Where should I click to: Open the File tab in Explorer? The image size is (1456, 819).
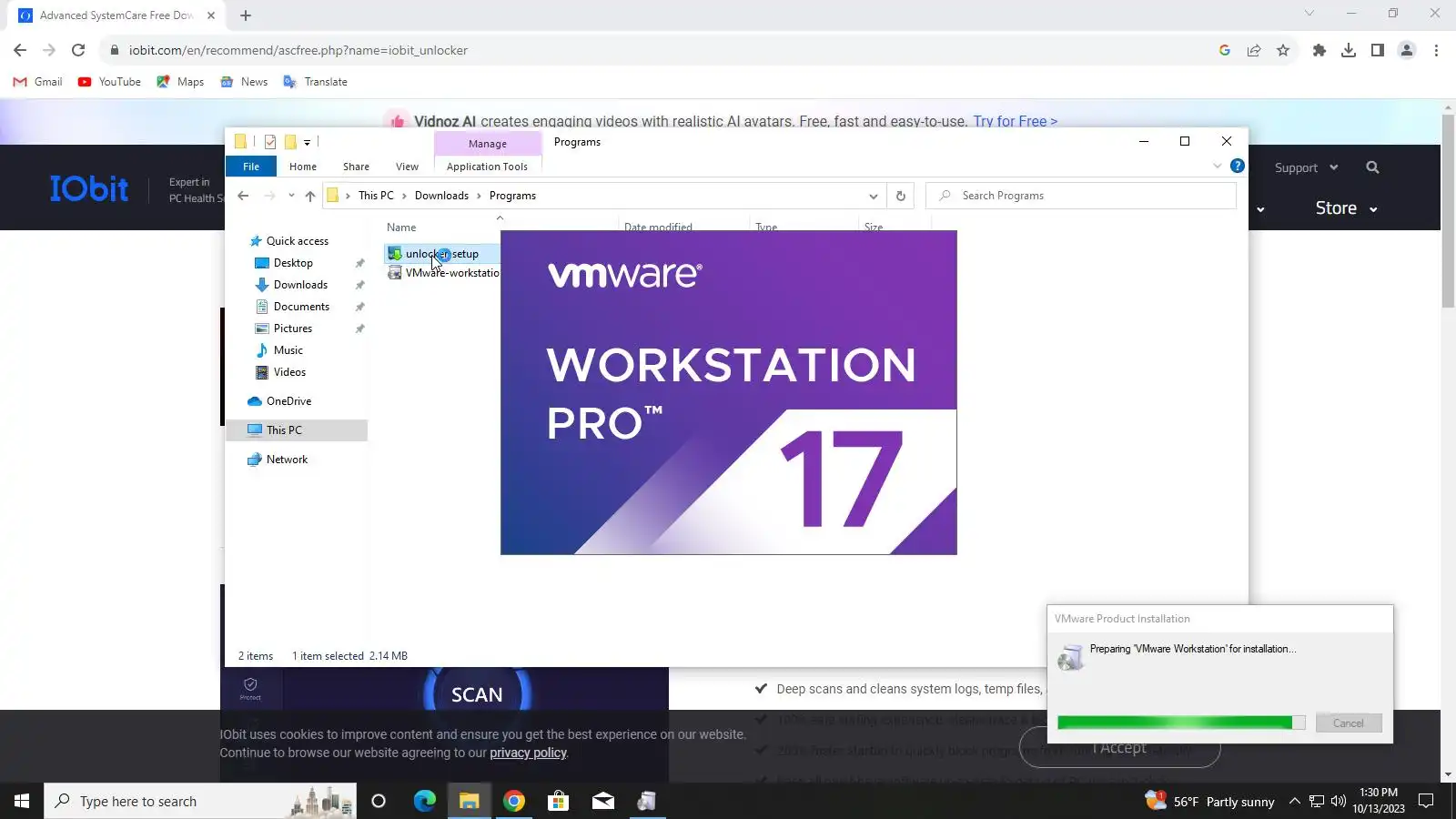point(251,167)
